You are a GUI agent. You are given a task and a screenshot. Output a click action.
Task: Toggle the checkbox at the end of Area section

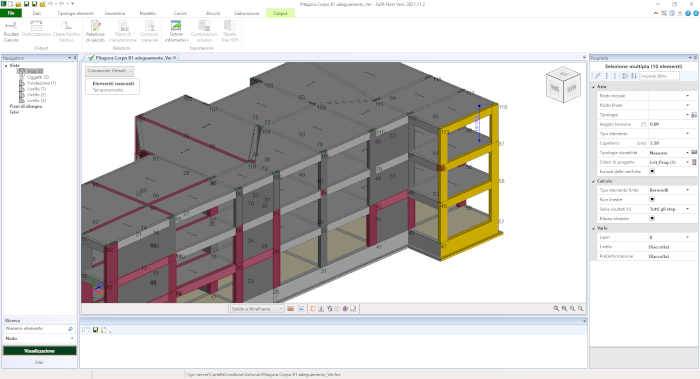click(652, 171)
